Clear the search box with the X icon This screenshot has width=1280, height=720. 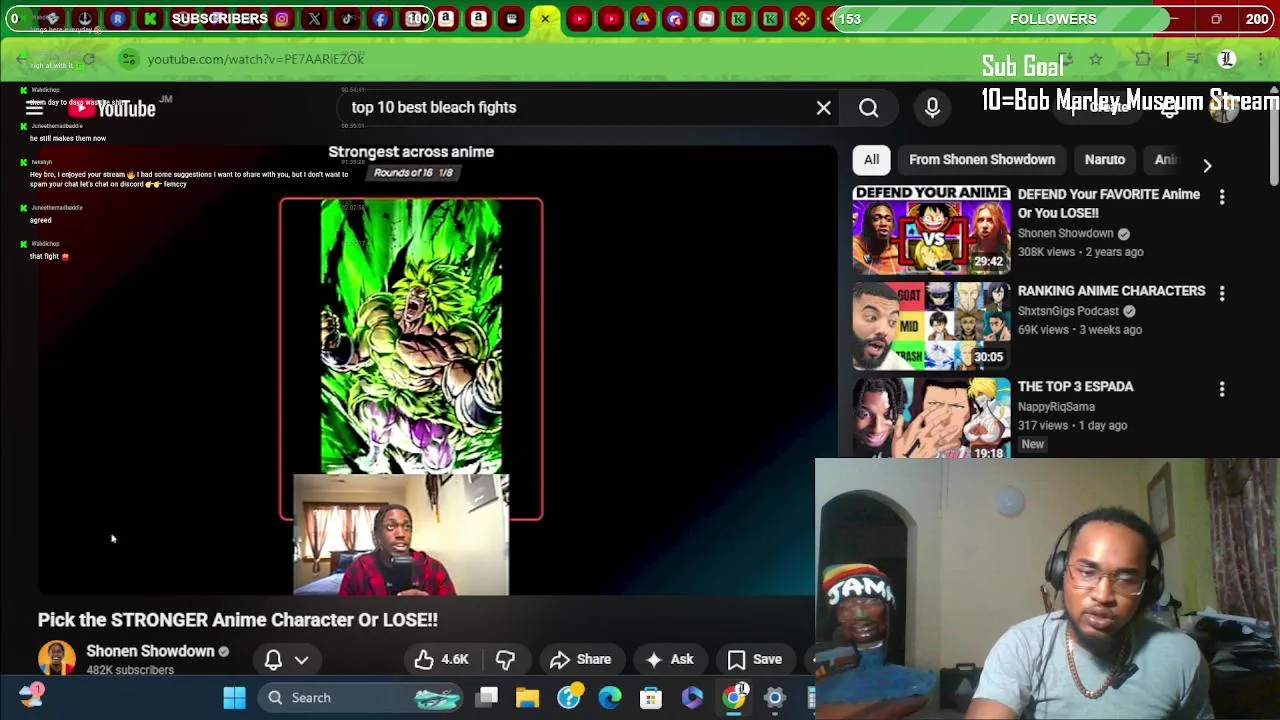pos(823,107)
